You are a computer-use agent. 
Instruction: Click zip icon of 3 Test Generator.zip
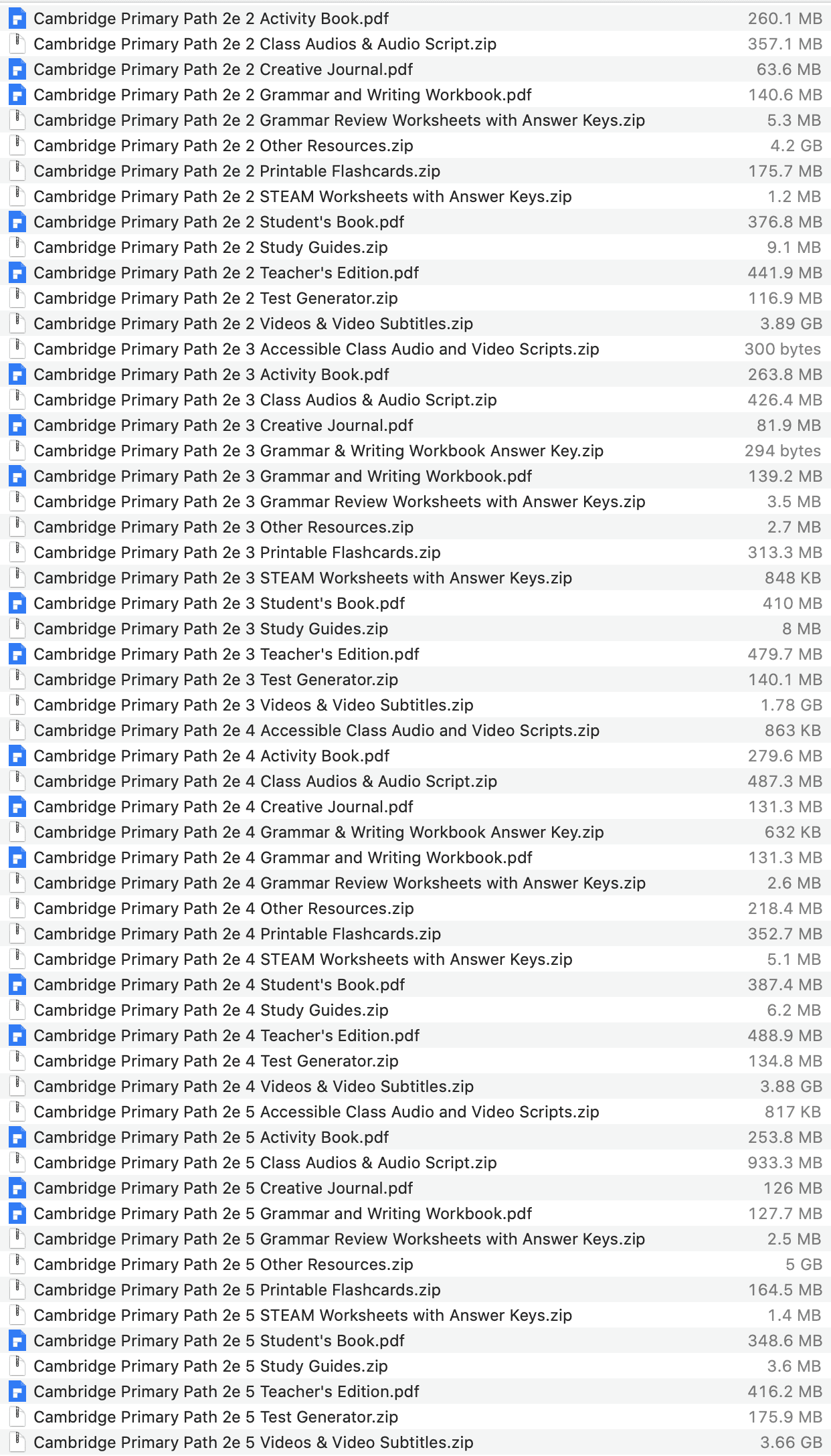(x=17, y=680)
